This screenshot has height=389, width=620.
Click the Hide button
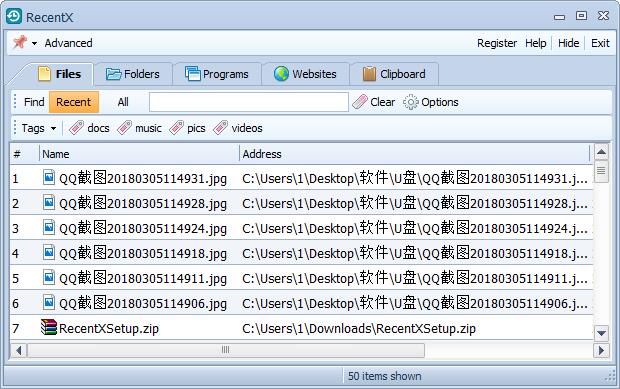click(x=569, y=43)
